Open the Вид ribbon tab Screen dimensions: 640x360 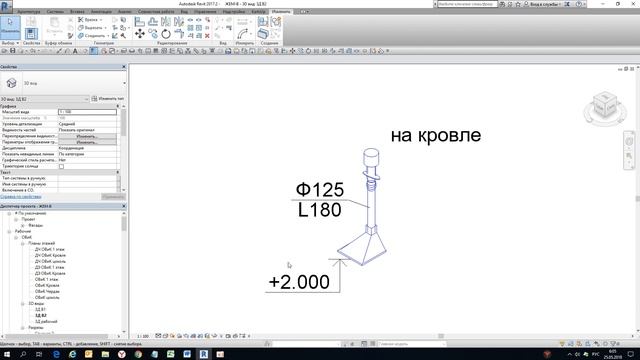(x=184, y=12)
